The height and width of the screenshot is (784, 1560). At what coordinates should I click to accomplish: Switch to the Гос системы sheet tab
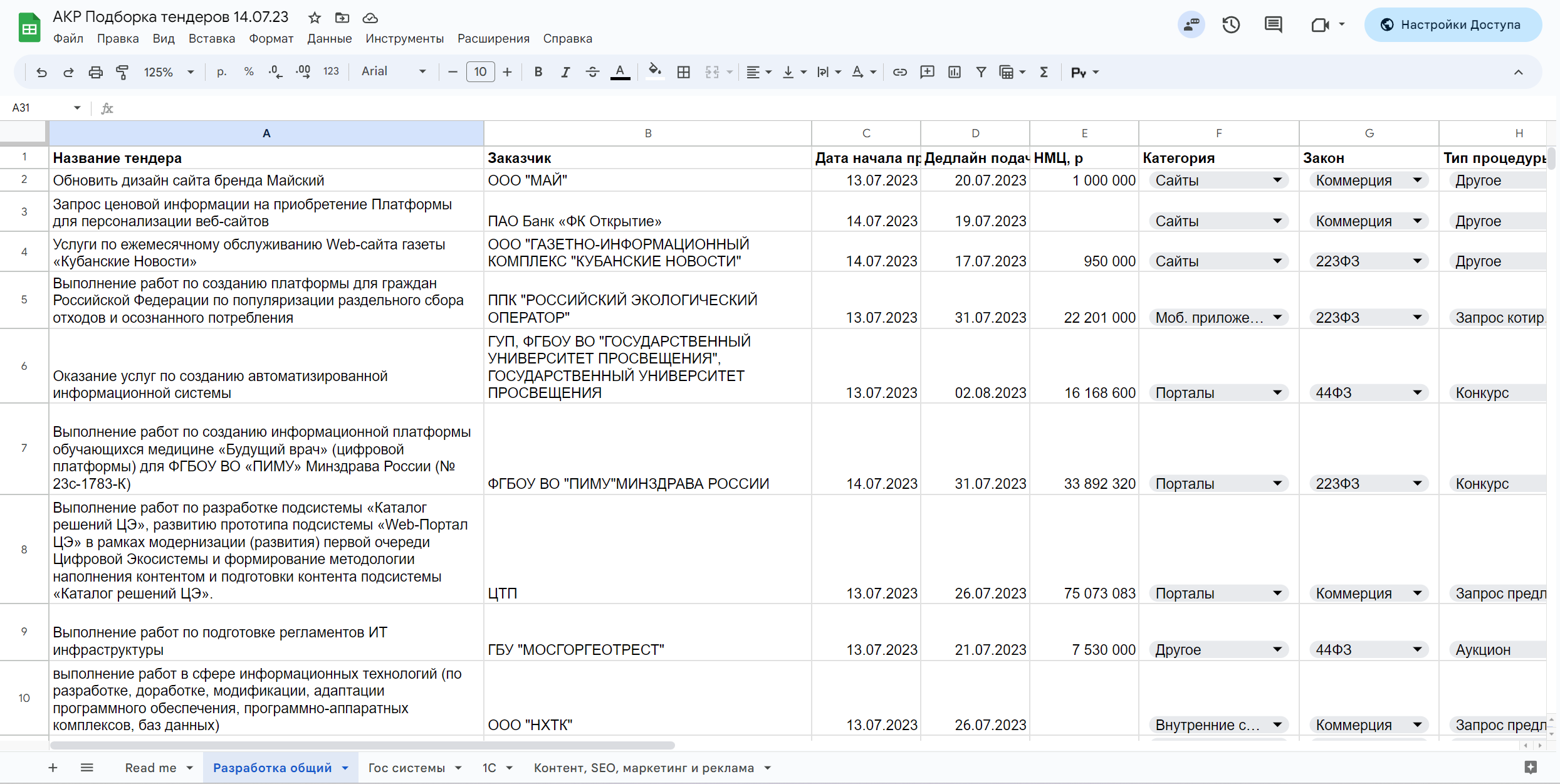point(406,768)
